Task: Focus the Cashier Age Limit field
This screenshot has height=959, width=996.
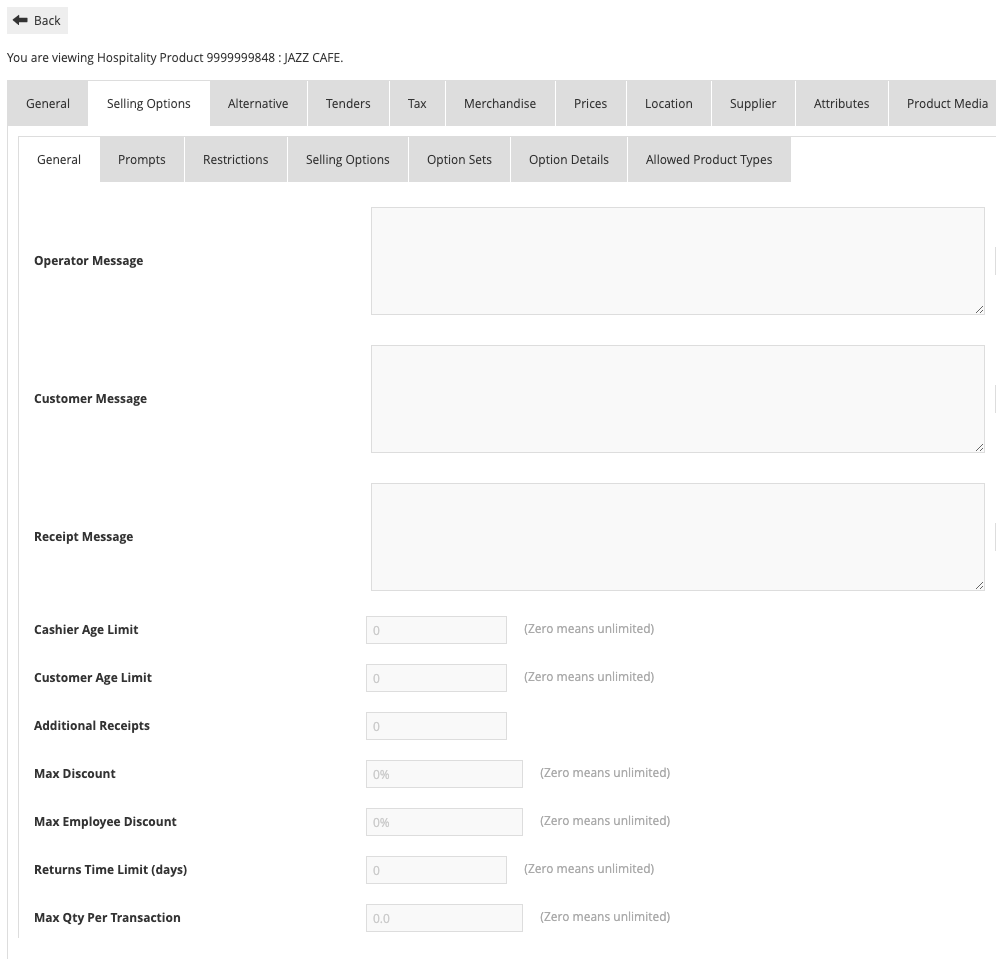Action: (x=436, y=630)
